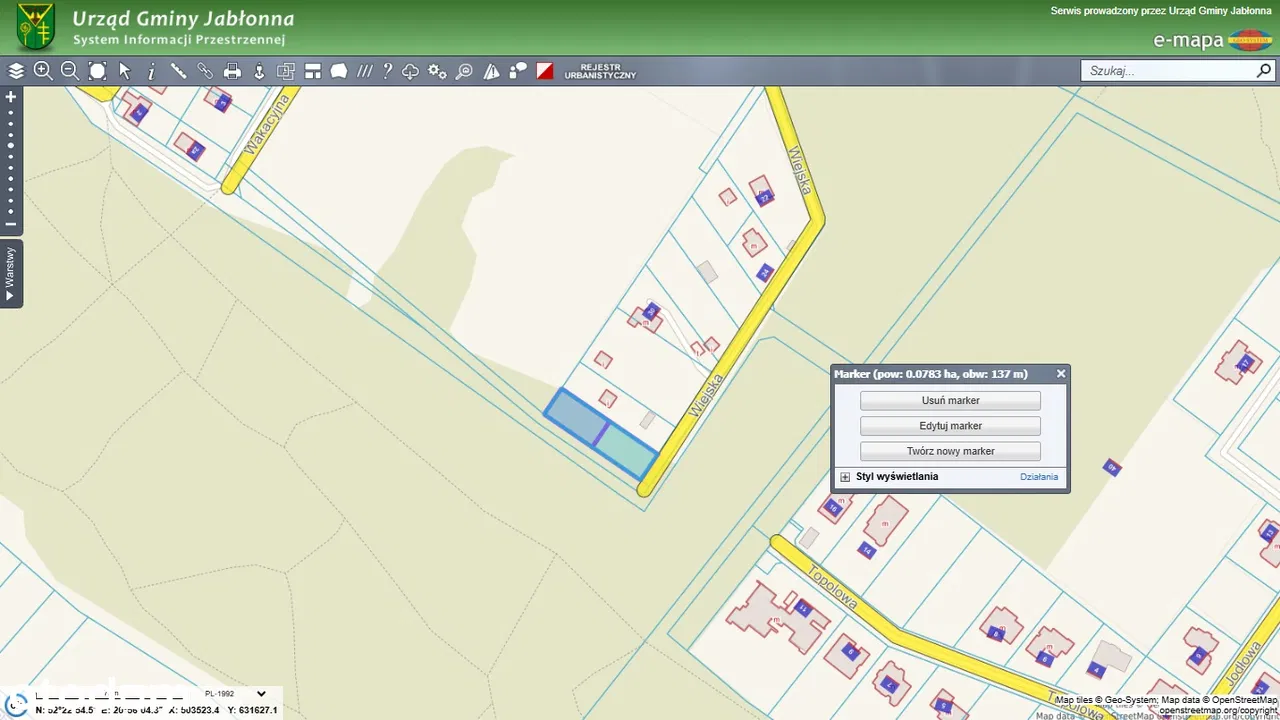The image size is (1280, 720).
Task: Click the Usuń marker button
Action: coord(950,400)
